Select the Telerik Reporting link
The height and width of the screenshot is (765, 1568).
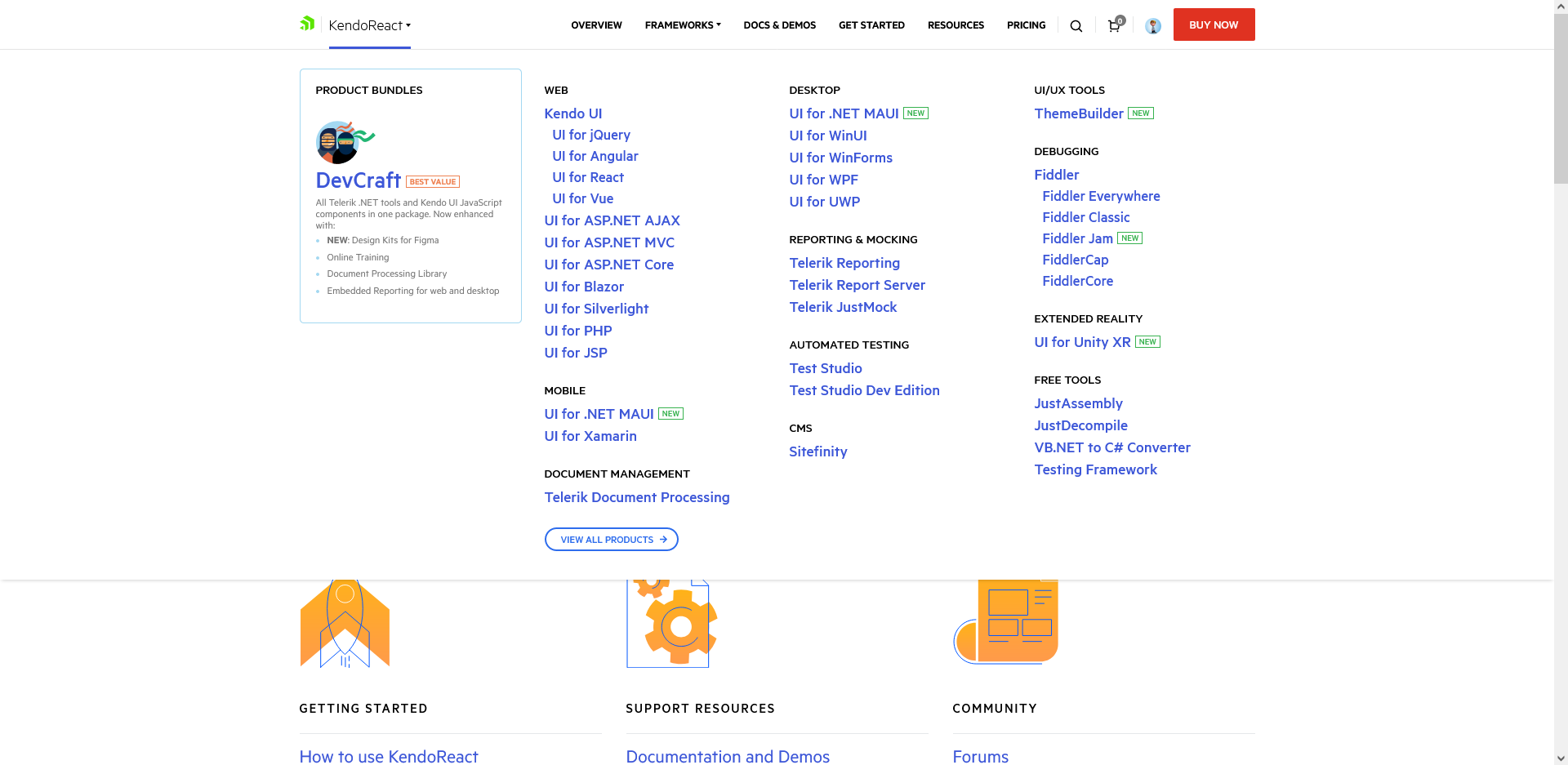844,263
